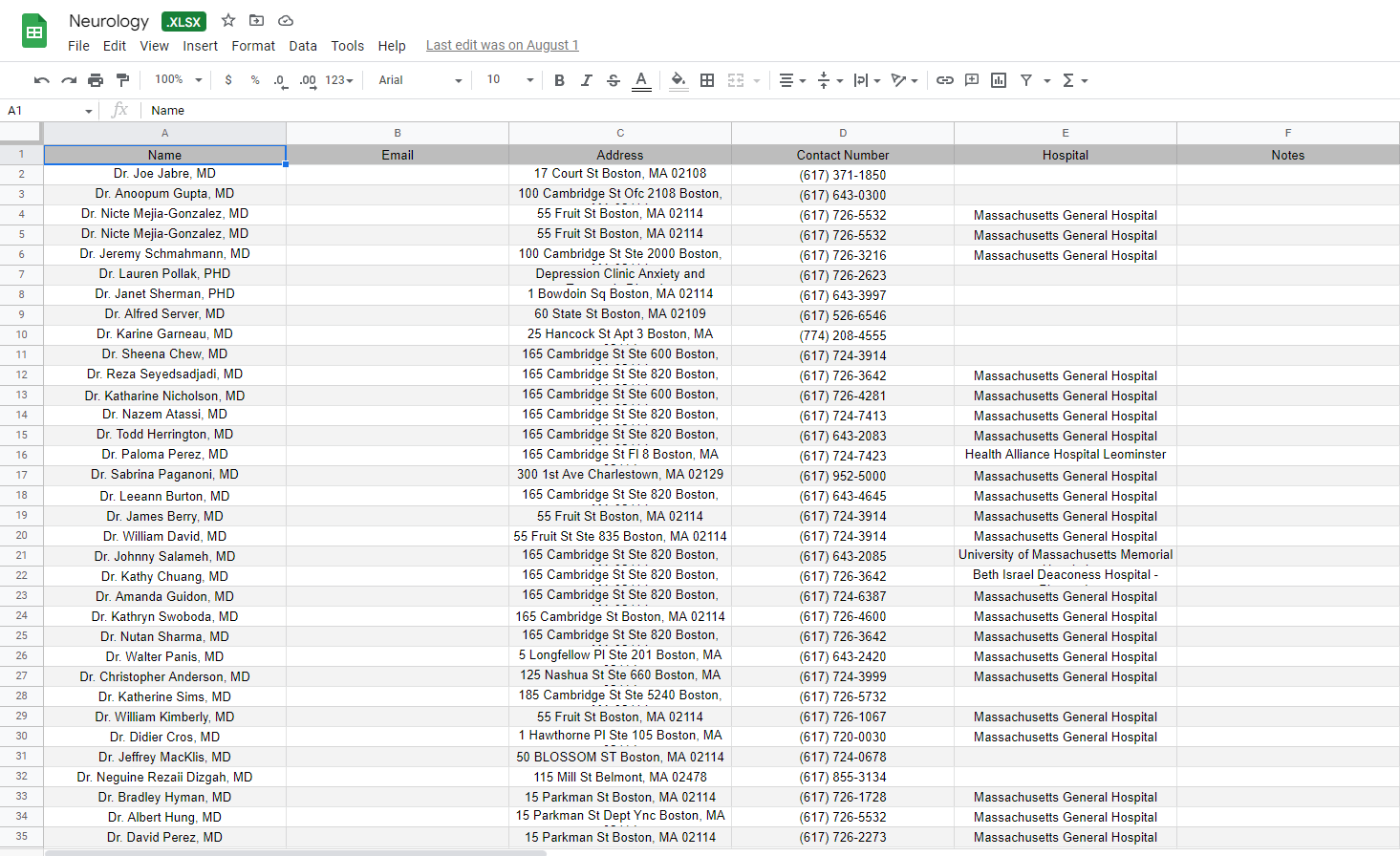Open the Tools menu
This screenshot has height=856, width=1400.
coord(348,46)
